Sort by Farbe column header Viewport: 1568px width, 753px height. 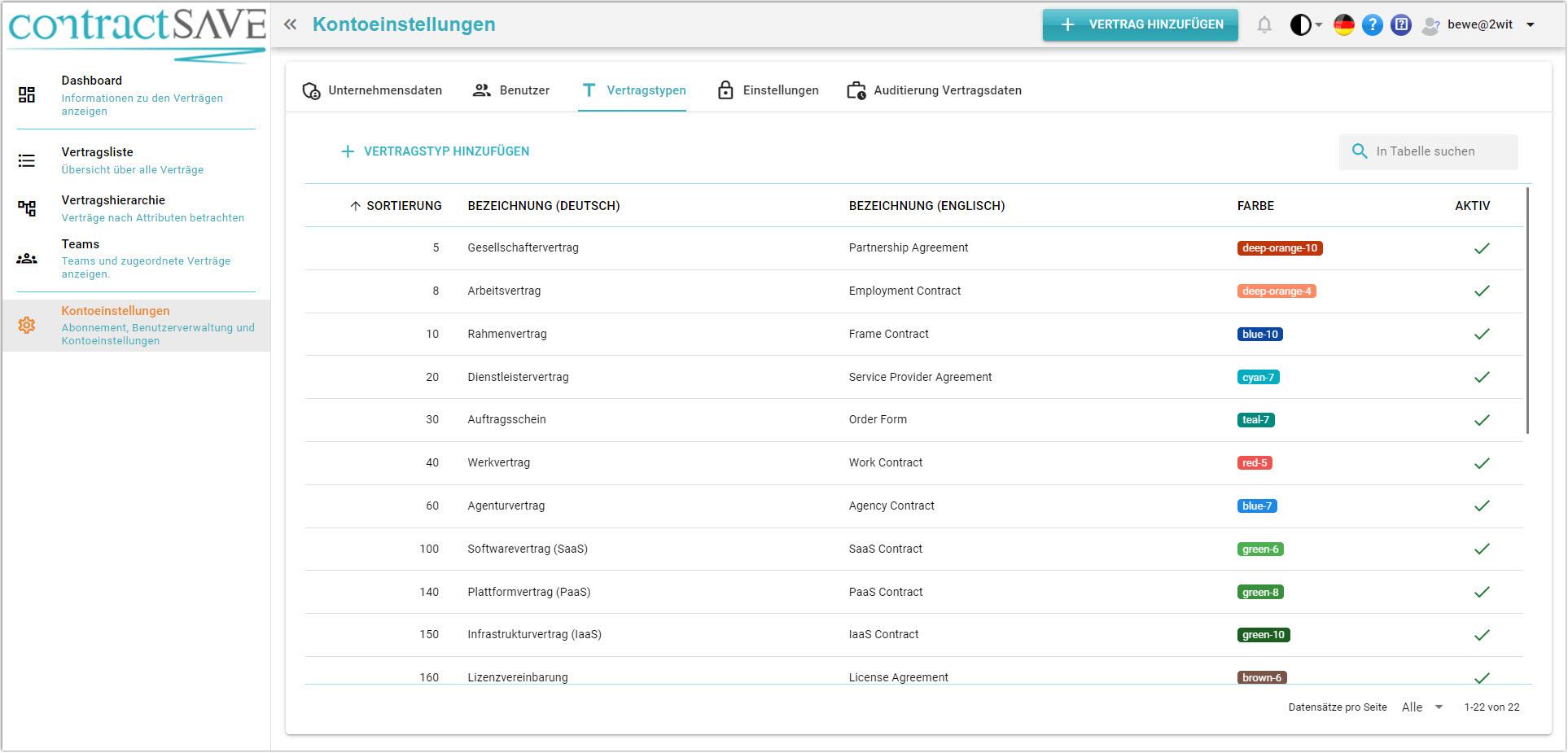coord(1255,206)
